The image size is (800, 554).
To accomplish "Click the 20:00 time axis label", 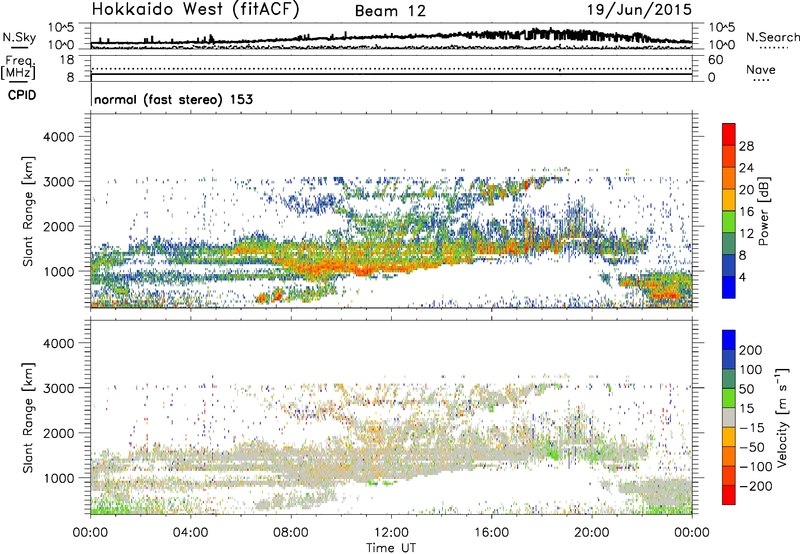I will [592, 533].
